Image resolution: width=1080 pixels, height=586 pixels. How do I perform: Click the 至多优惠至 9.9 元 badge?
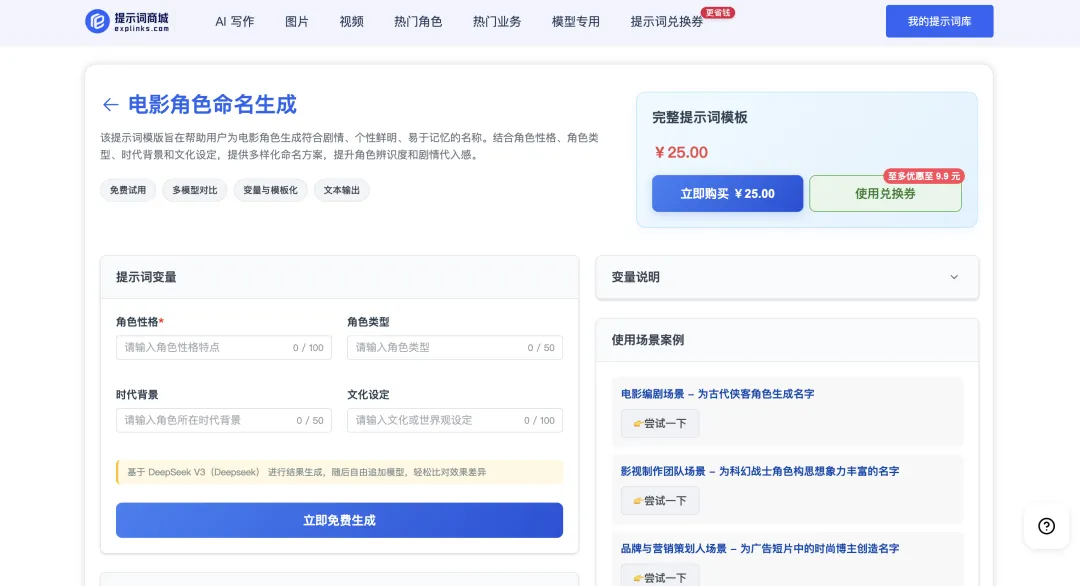click(923, 176)
